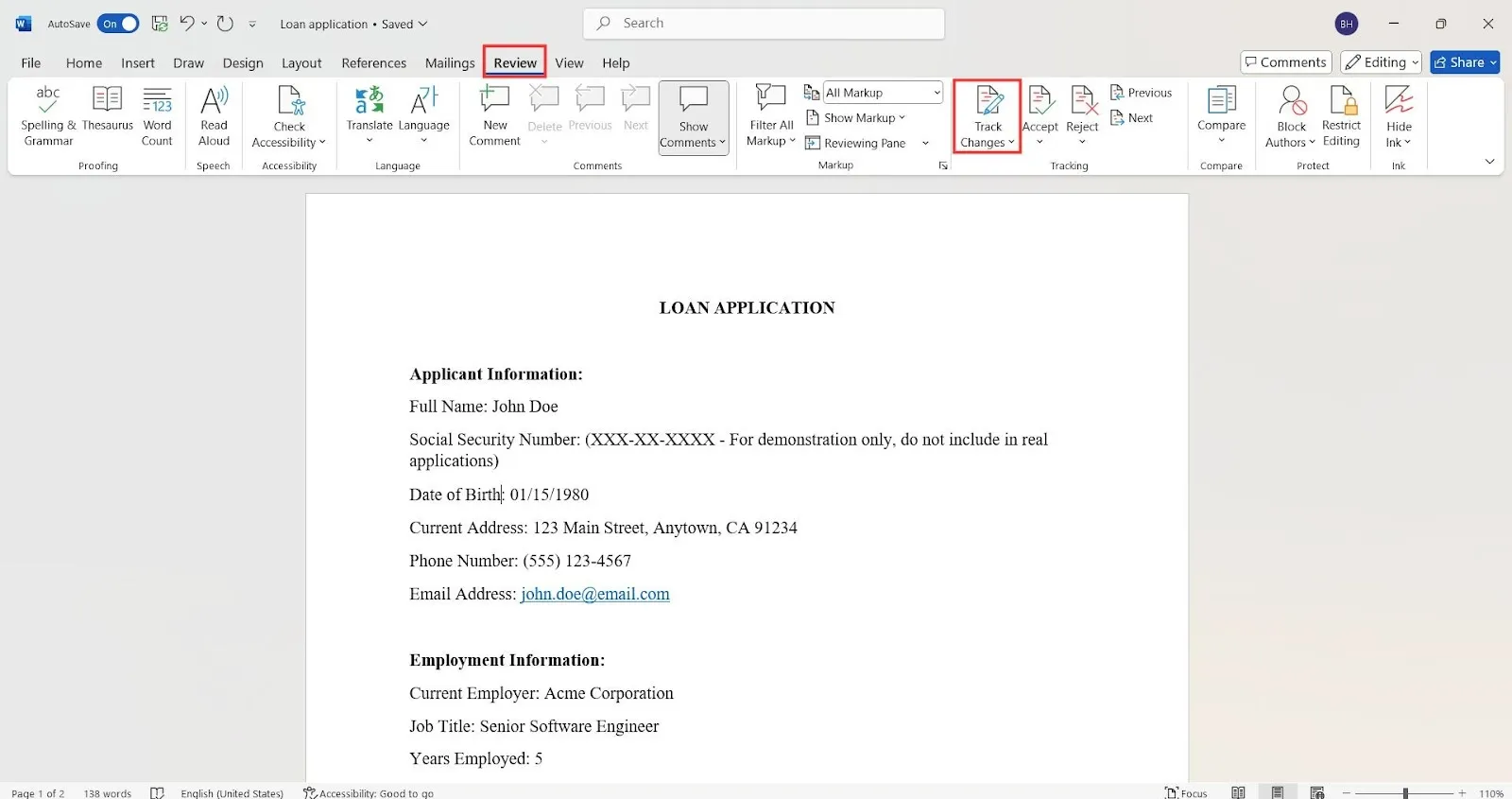
Task: Click the Track Changes icon
Action: click(988, 100)
